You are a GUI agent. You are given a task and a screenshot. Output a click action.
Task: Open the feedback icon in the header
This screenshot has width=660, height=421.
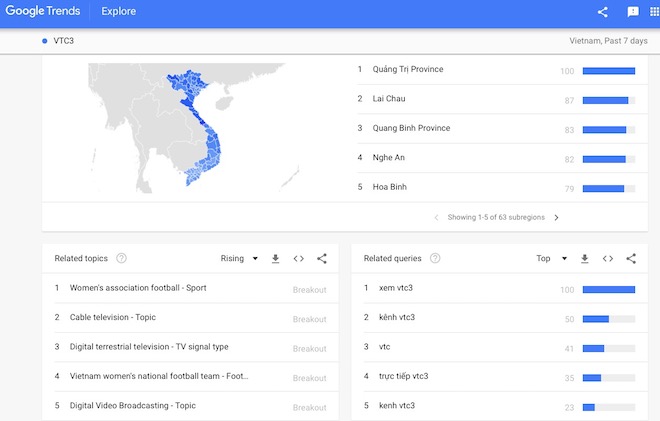pos(632,12)
